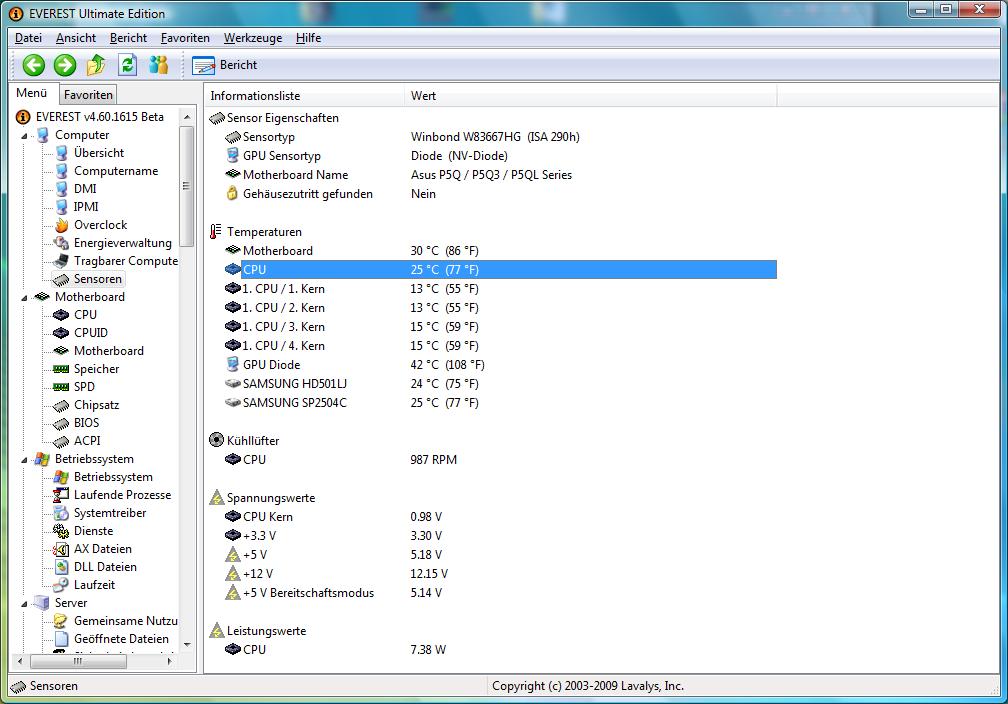Go forward with the green right arrow
The width and height of the screenshot is (1008, 704).
coord(65,65)
